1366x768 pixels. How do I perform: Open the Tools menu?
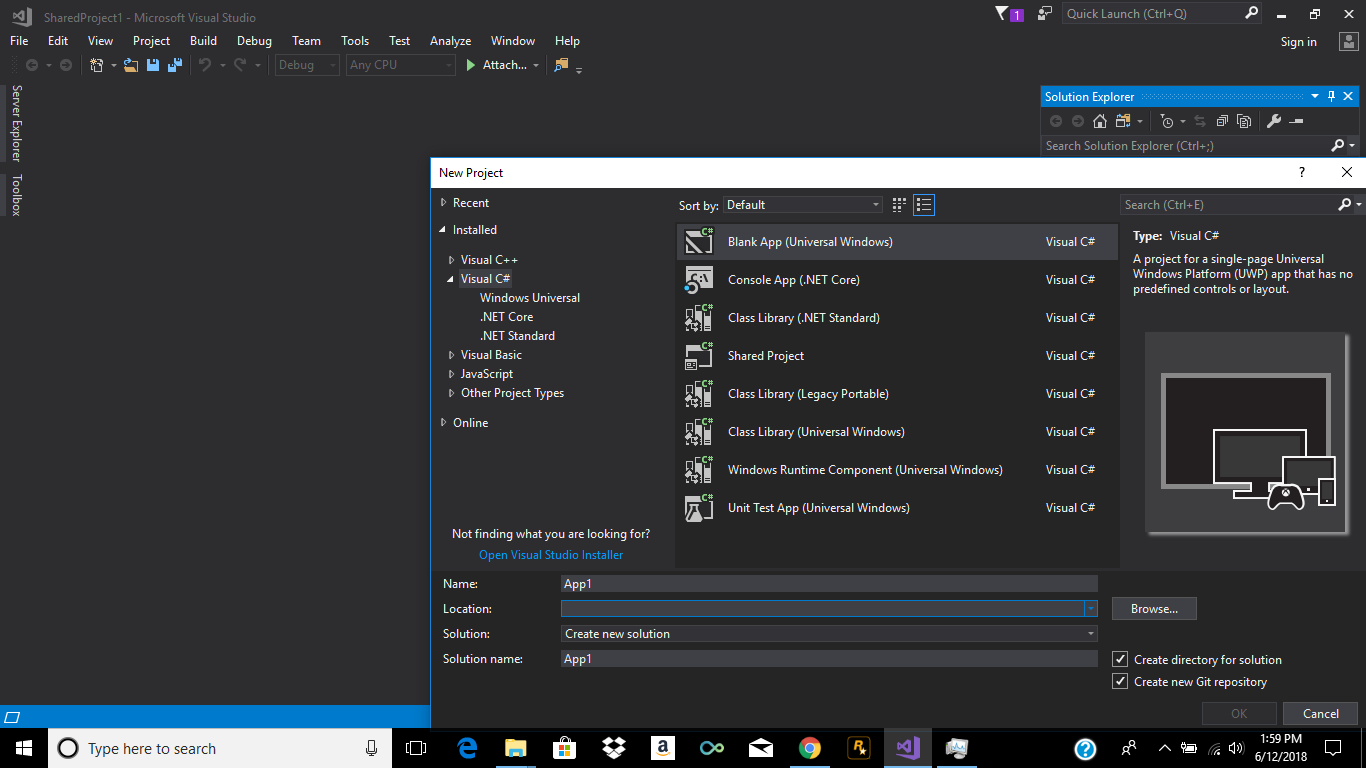click(x=355, y=41)
